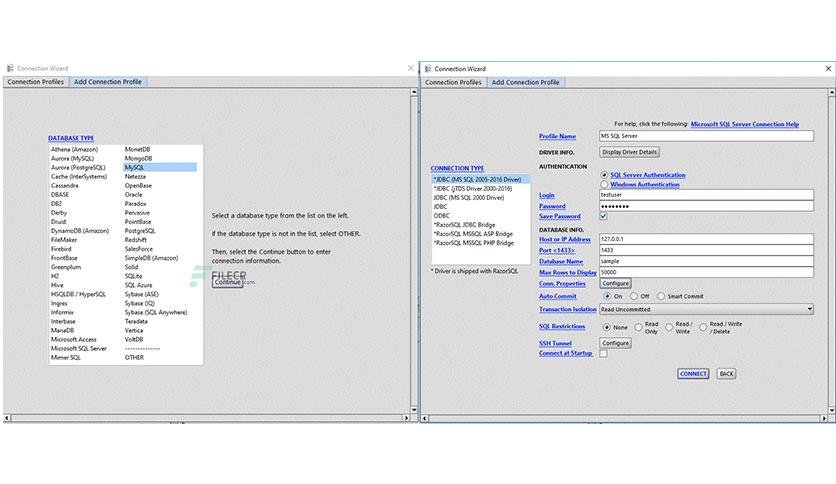Click left Connection Wizard title bar icon

[x=10, y=68]
